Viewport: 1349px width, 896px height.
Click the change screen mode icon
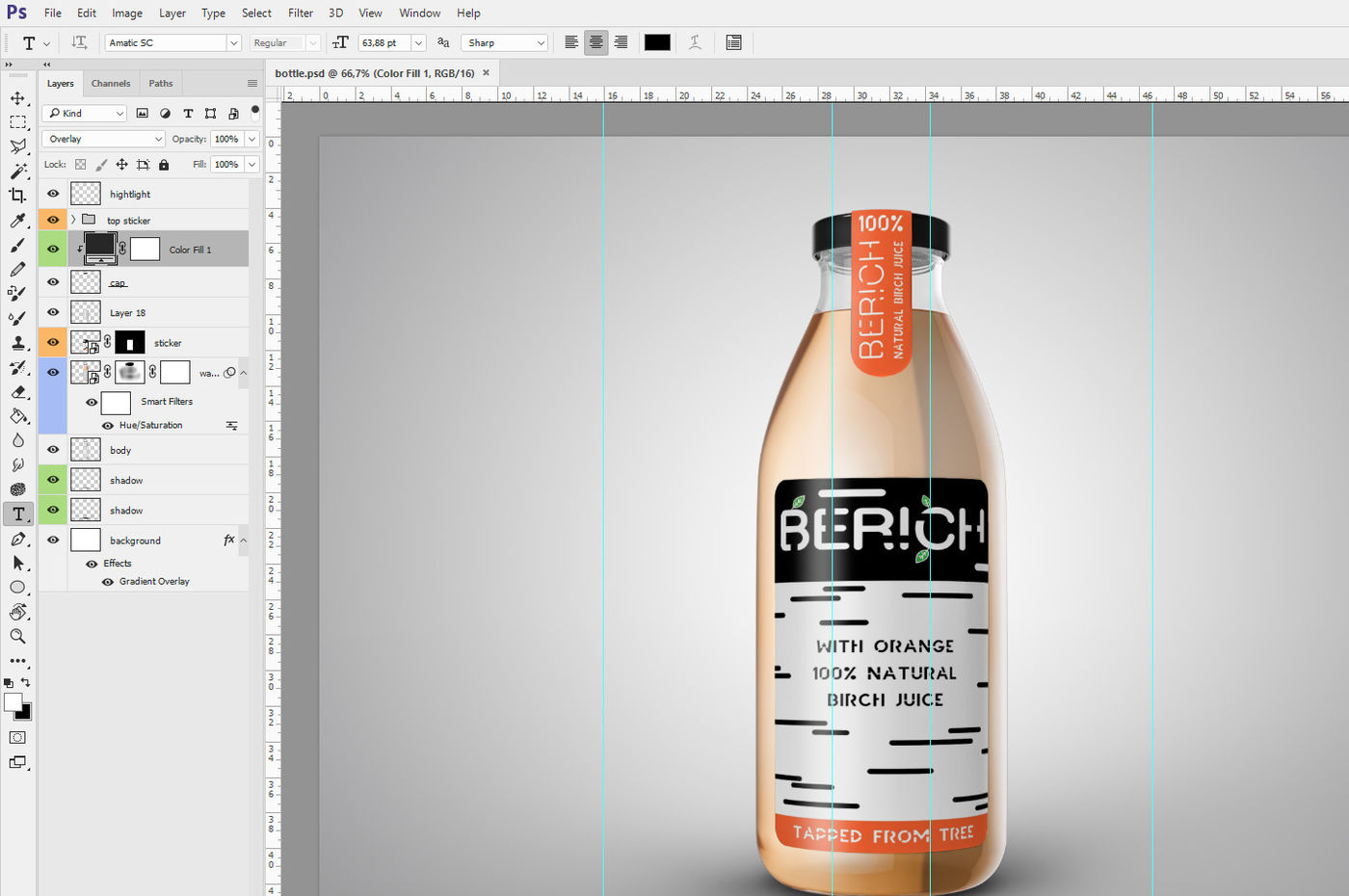click(x=17, y=762)
